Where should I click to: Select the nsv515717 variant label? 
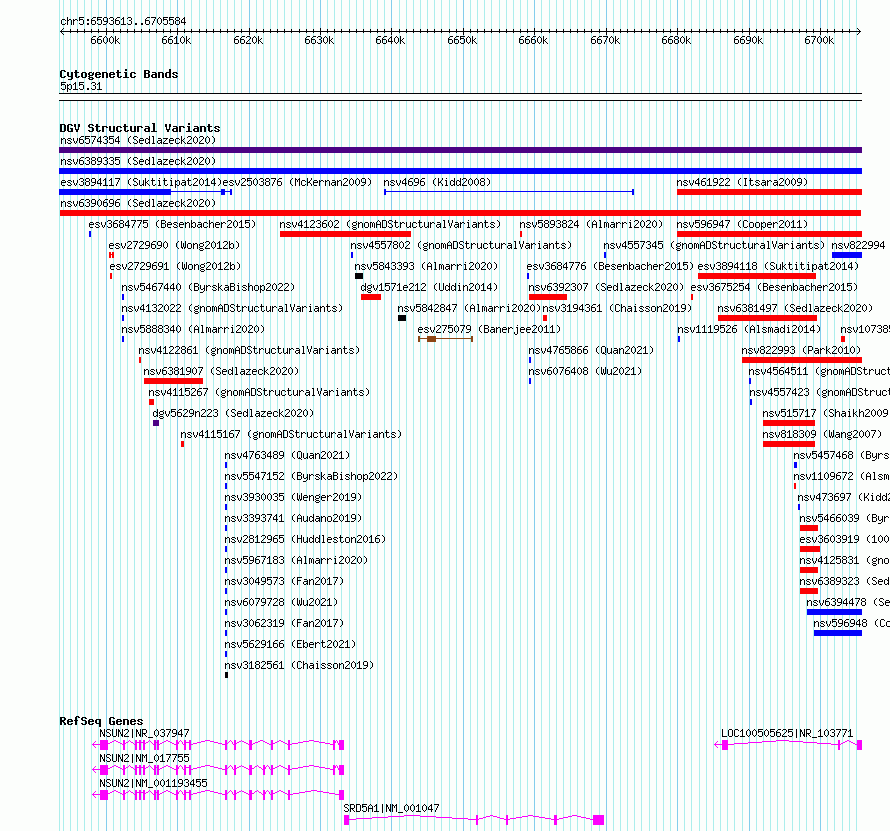tap(826, 413)
